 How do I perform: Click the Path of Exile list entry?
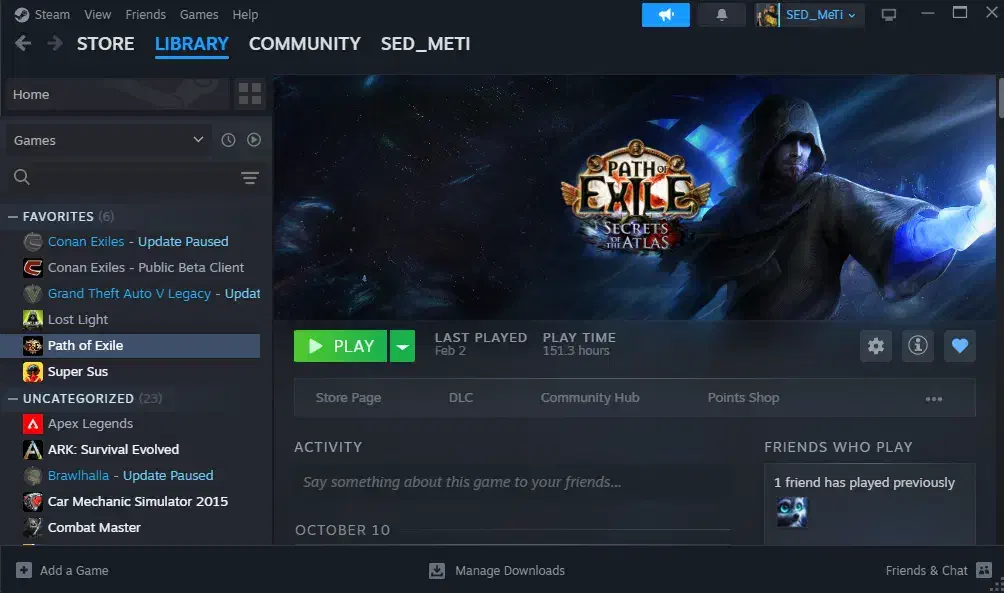point(131,346)
